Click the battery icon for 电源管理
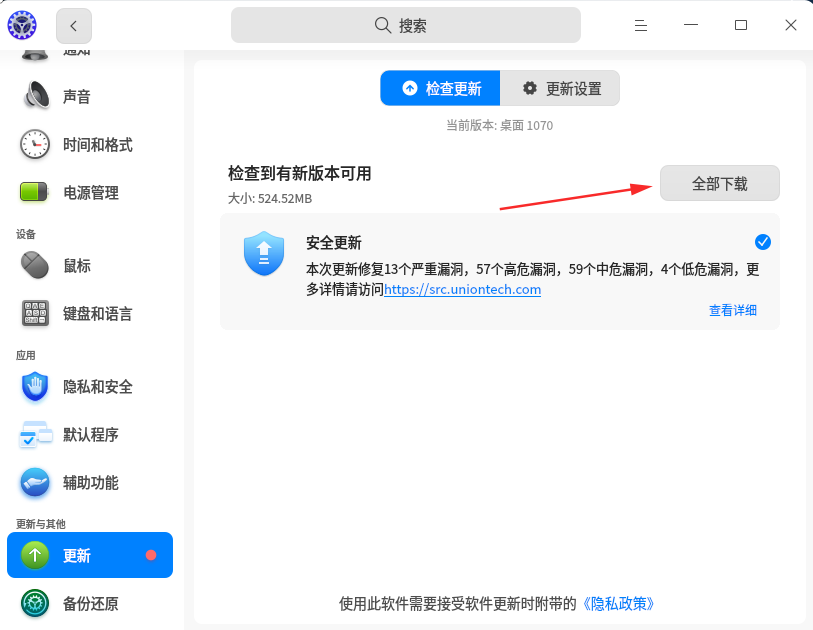Viewport: 813px width, 630px height. tap(34, 192)
